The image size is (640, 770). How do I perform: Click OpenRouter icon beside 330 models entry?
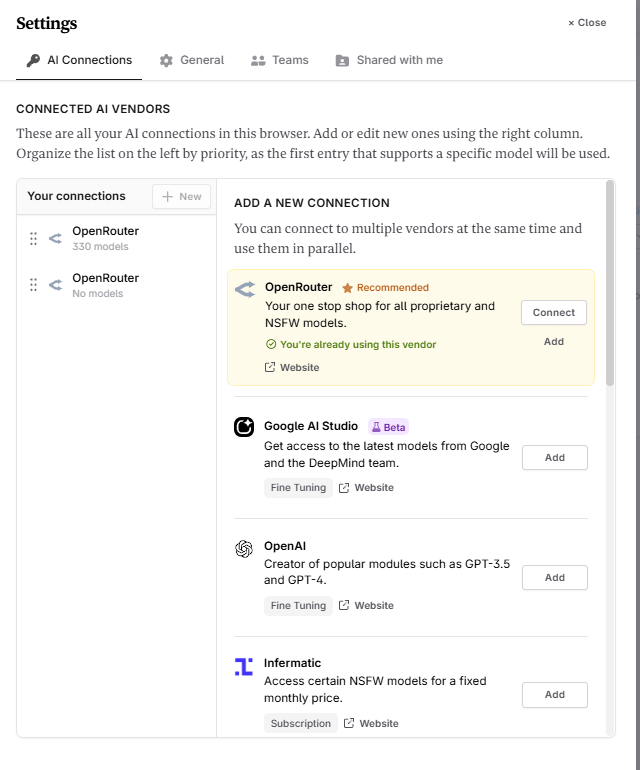coord(55,238)
